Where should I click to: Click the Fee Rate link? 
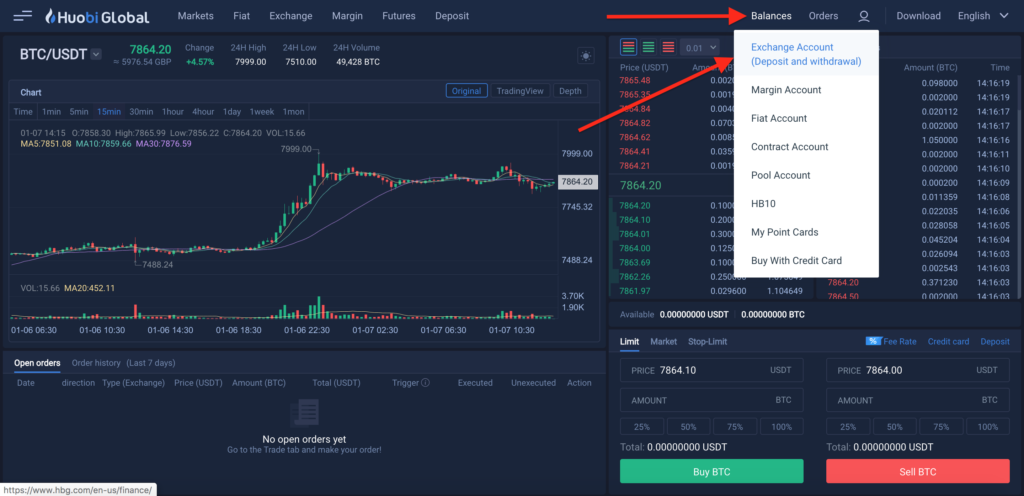tap(900, 341)
